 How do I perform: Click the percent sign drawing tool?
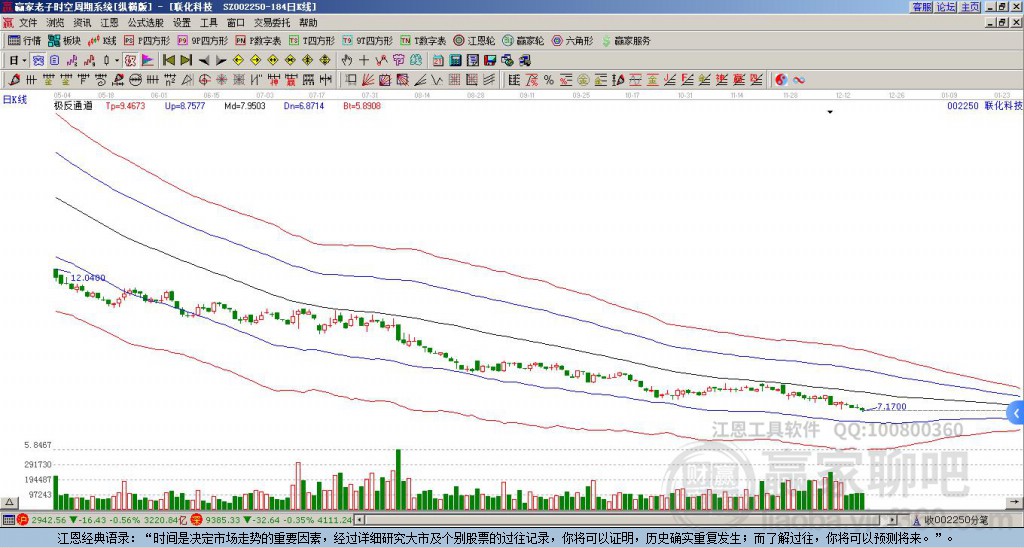(x=548, y=79)
